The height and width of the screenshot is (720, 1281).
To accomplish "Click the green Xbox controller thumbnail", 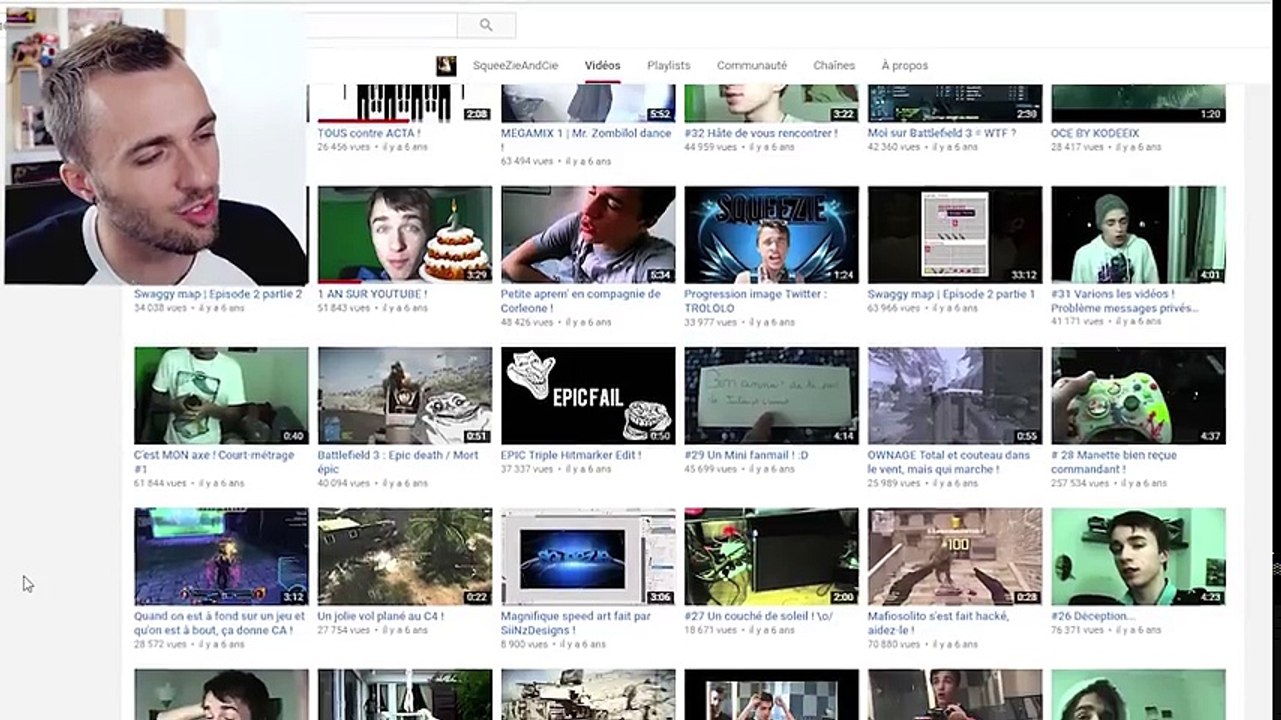I will coord(1138,395).
